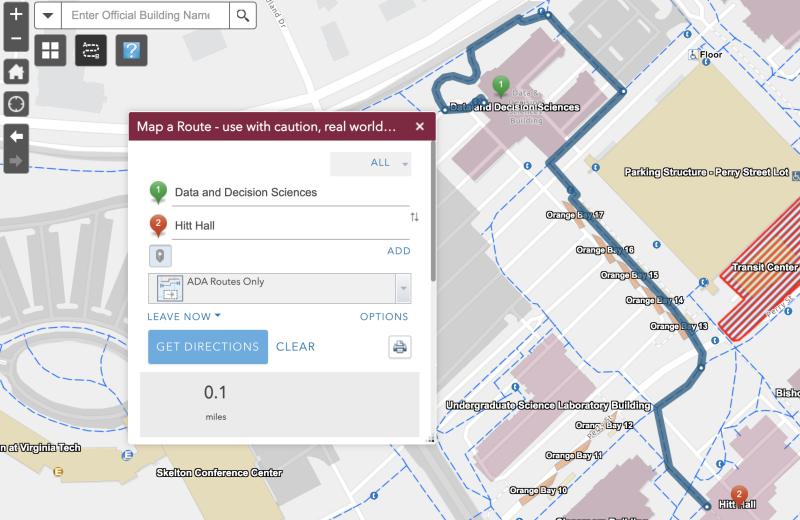Click the Orange Bay 12 label
Viewport: 800px width, 520px height.
(604, 425)
